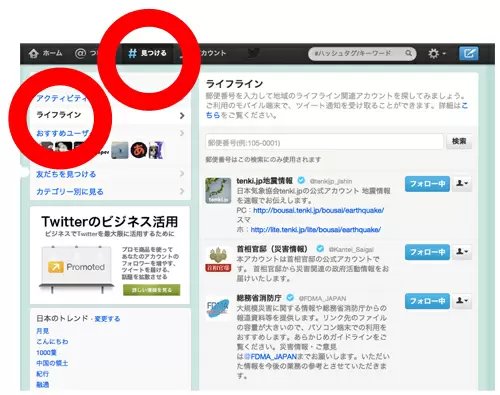Open 総務省消防庁 FDMA avatar icon
This screenshot has height=395, width=500.
click(218, 308)
